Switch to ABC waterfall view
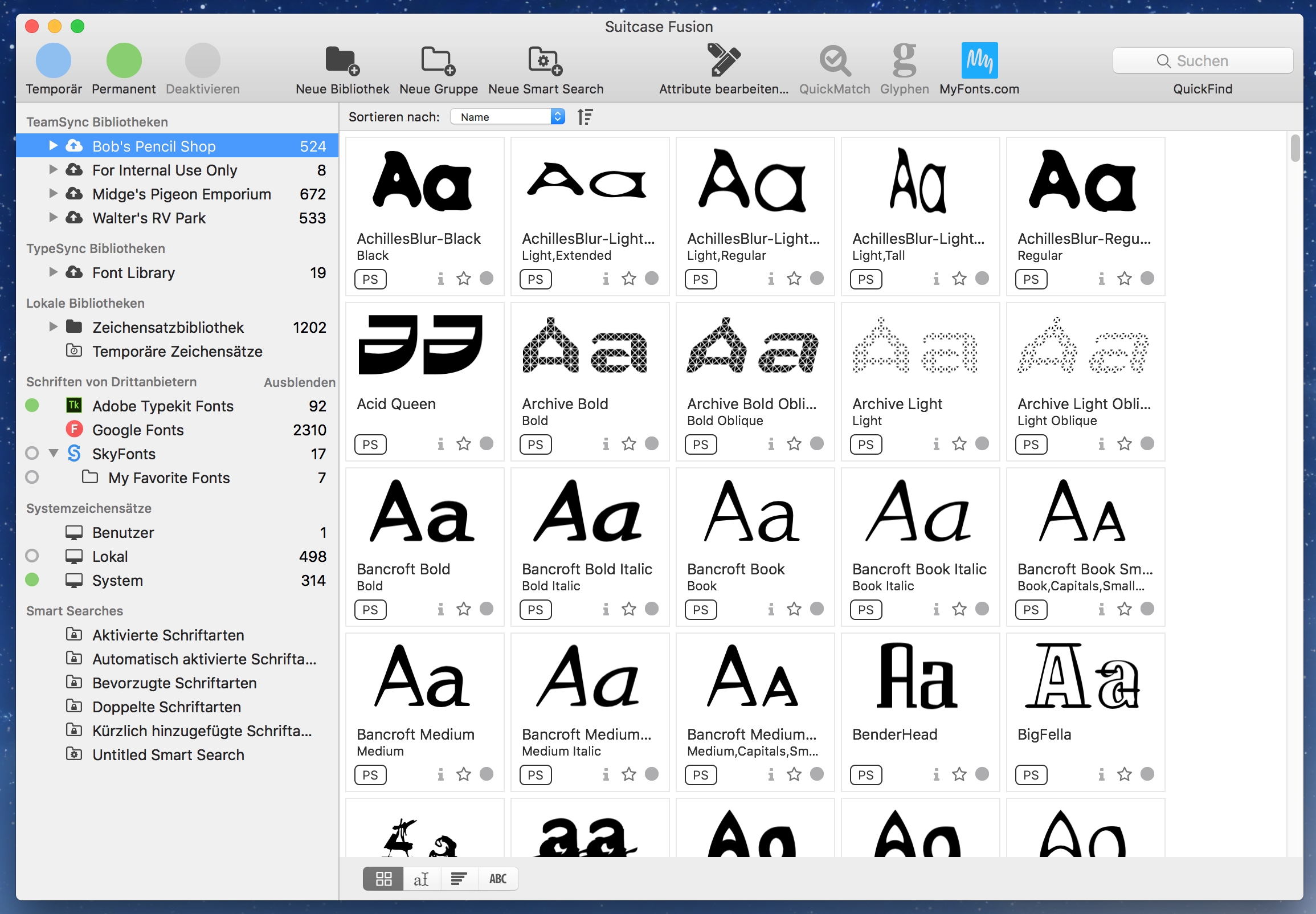The width and height of the screenshot is (1316, 914). pos(498,879)
